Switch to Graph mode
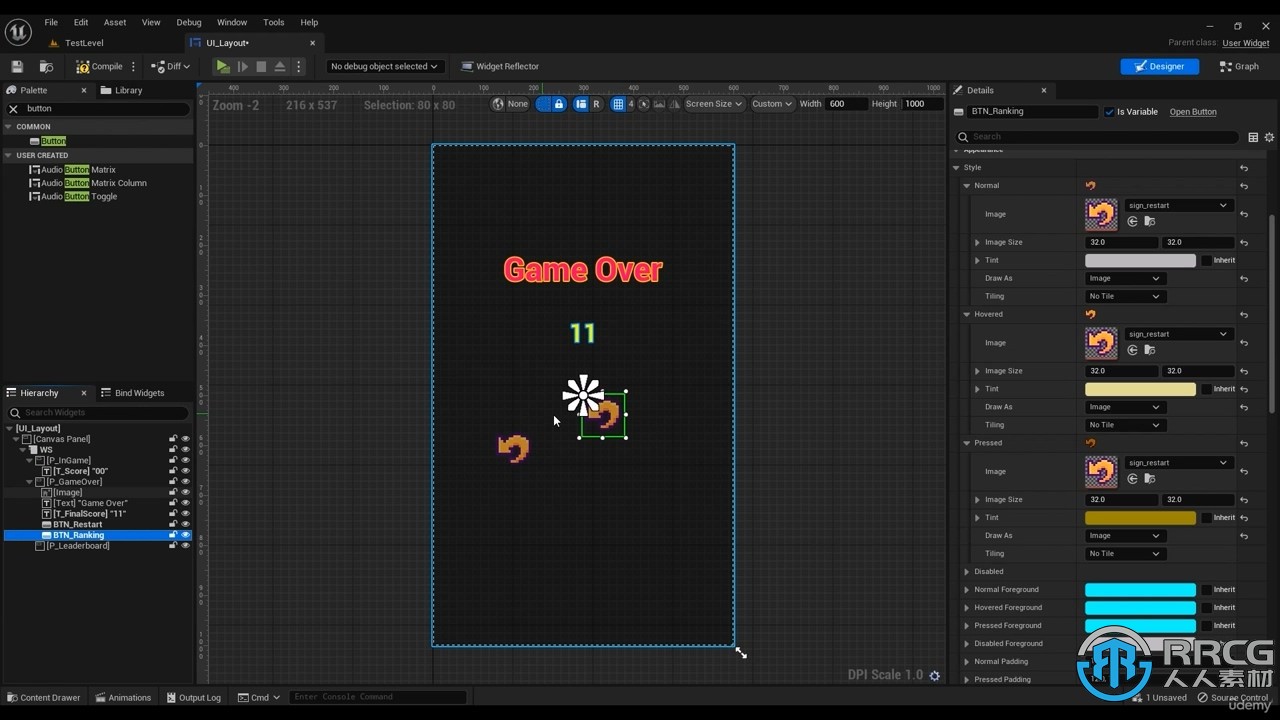This screenshot has height=720, width=1280. [x=1239, y=67]
